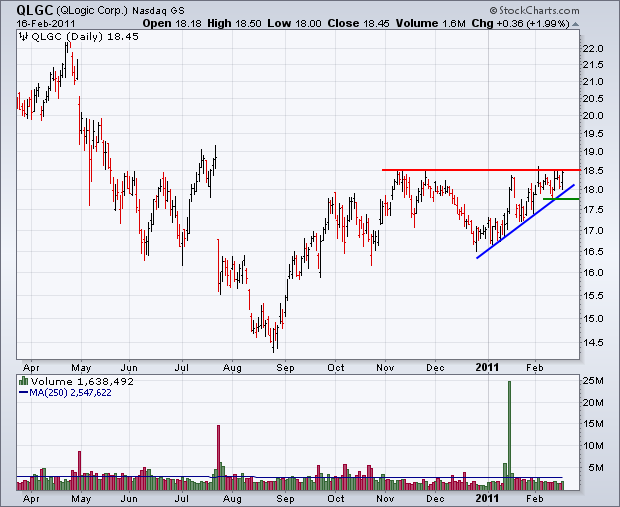Click the 15M volume axis label
The height and width of the screenshot is (507, 620).
pyautogui.click(x=593, y=424)
